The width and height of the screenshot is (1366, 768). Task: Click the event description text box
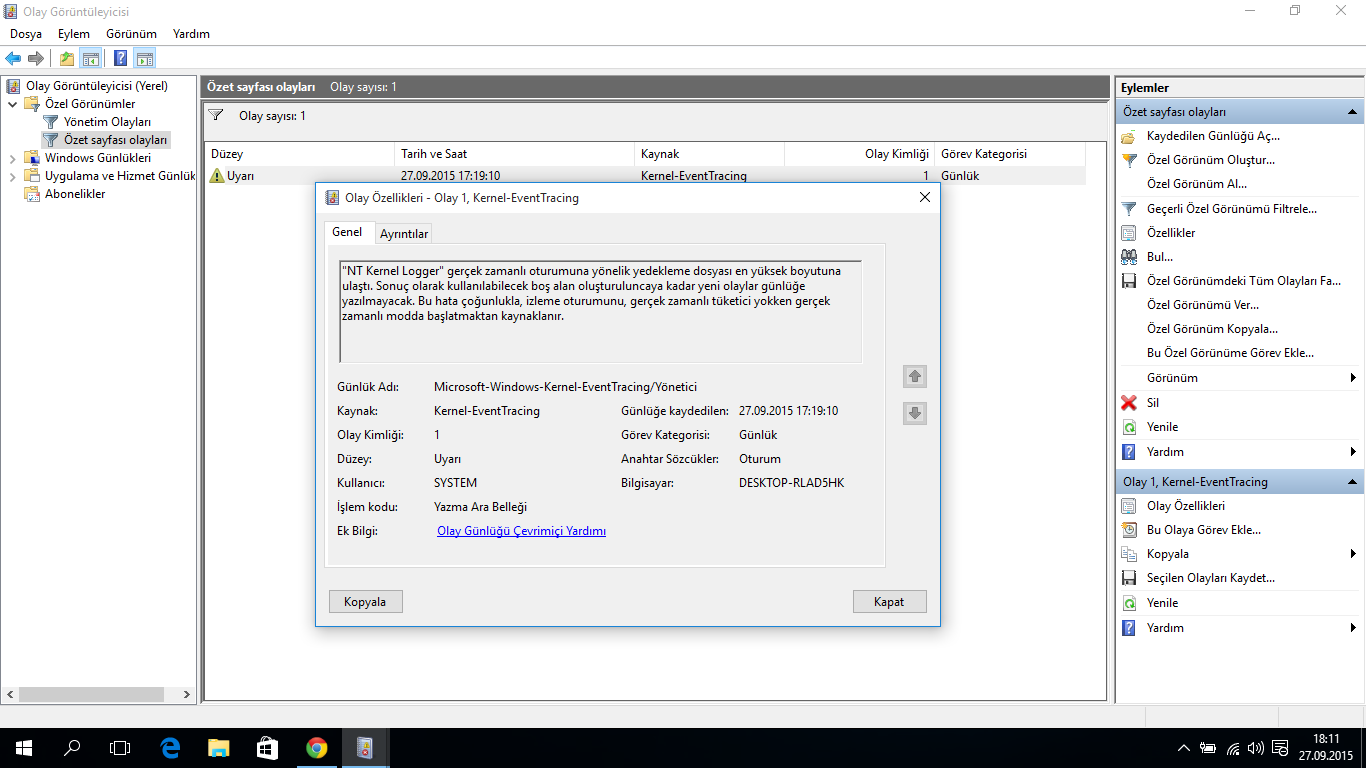tap(601, 311)
